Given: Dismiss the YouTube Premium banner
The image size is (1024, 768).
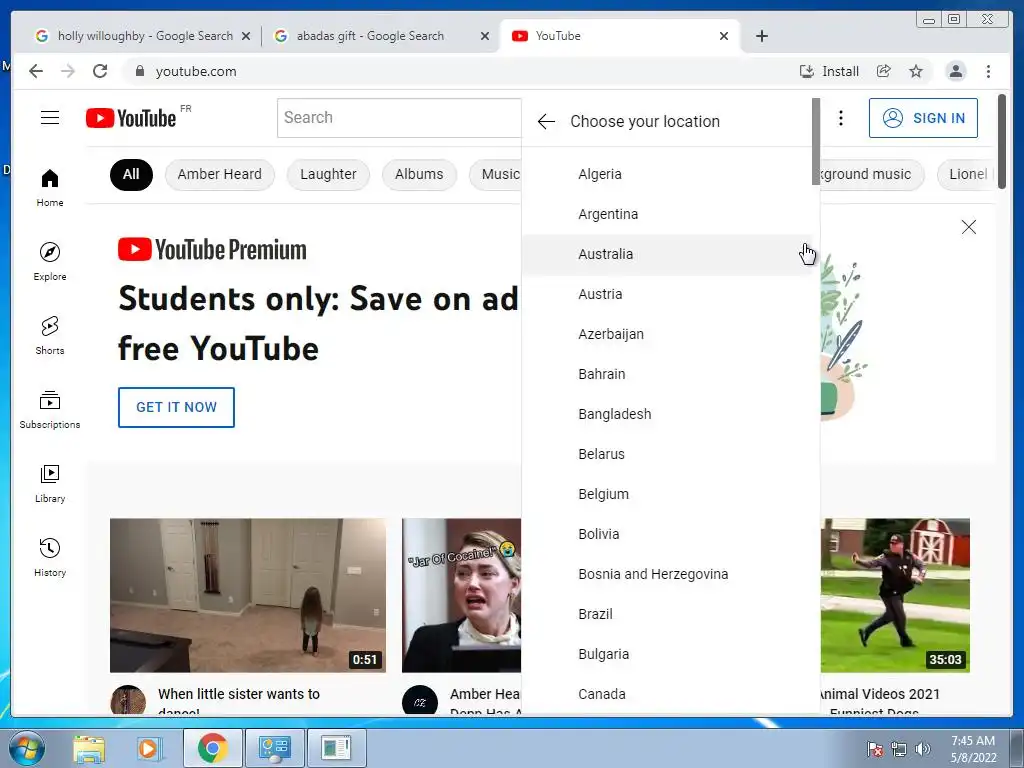Looking at the screenshot, I should coord(968,227).
